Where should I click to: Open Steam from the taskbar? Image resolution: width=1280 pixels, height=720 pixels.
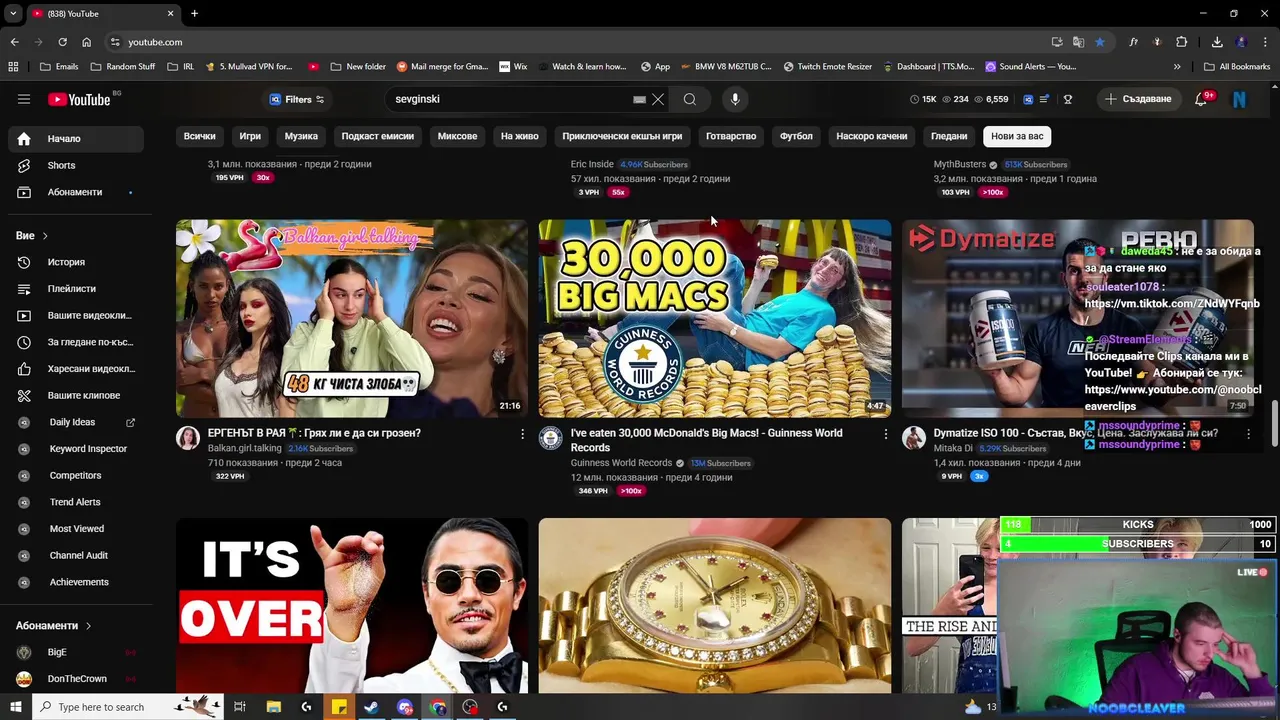pyautogui.click(x=371, y=707)
